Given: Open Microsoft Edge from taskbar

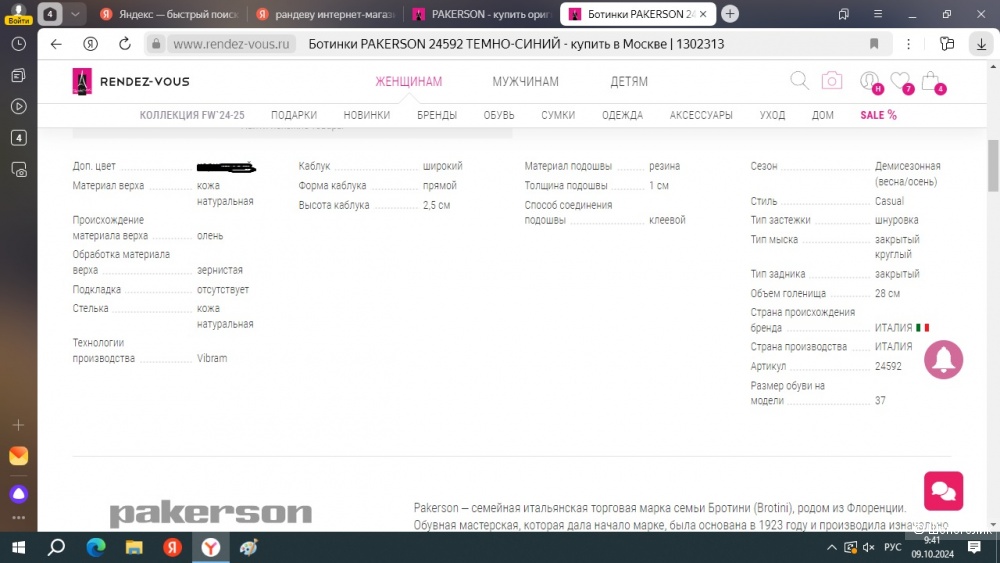Looking at the screenshot, I should pos(96,547).
